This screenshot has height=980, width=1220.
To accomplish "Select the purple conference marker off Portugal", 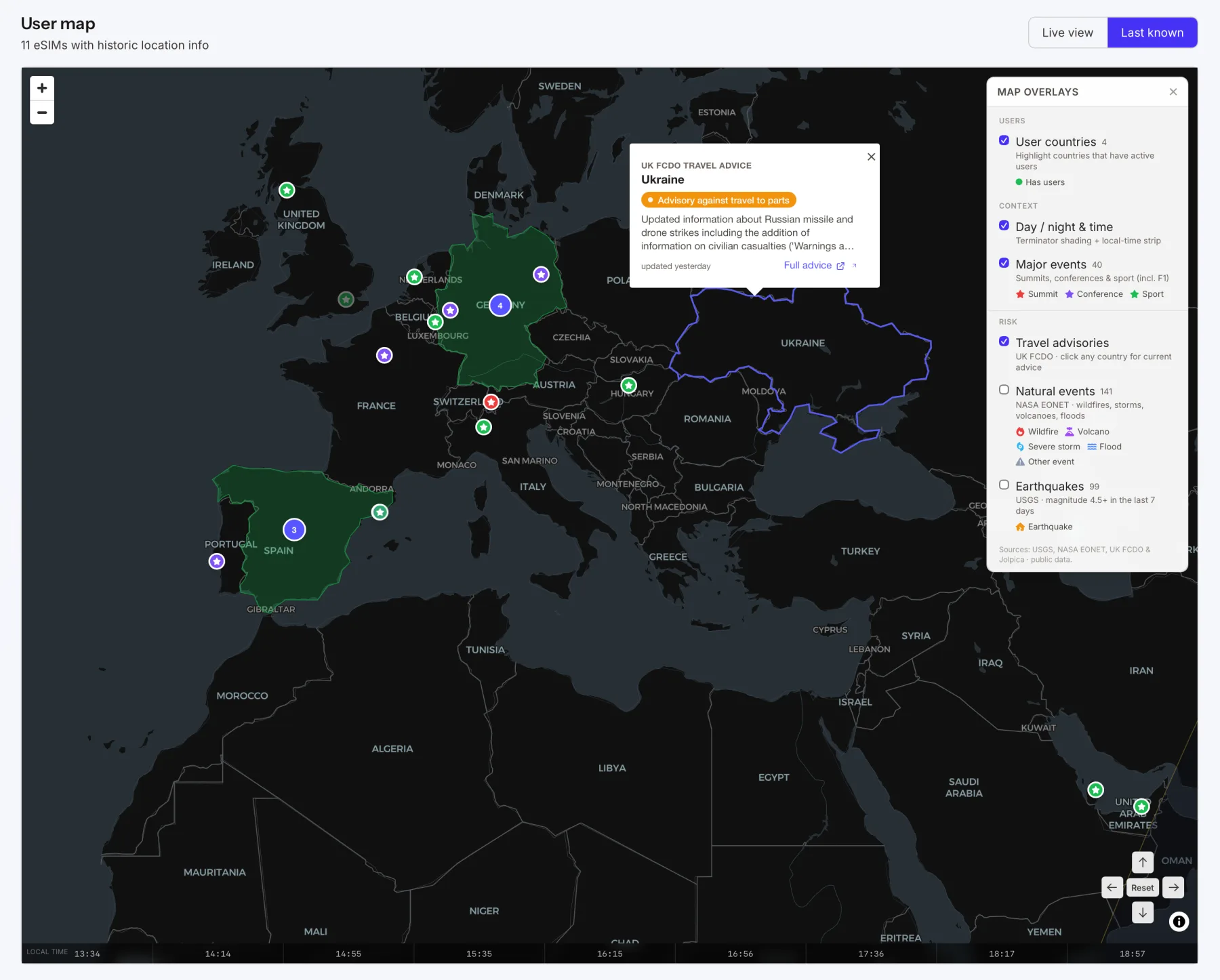I will click(x=217, y=561).
